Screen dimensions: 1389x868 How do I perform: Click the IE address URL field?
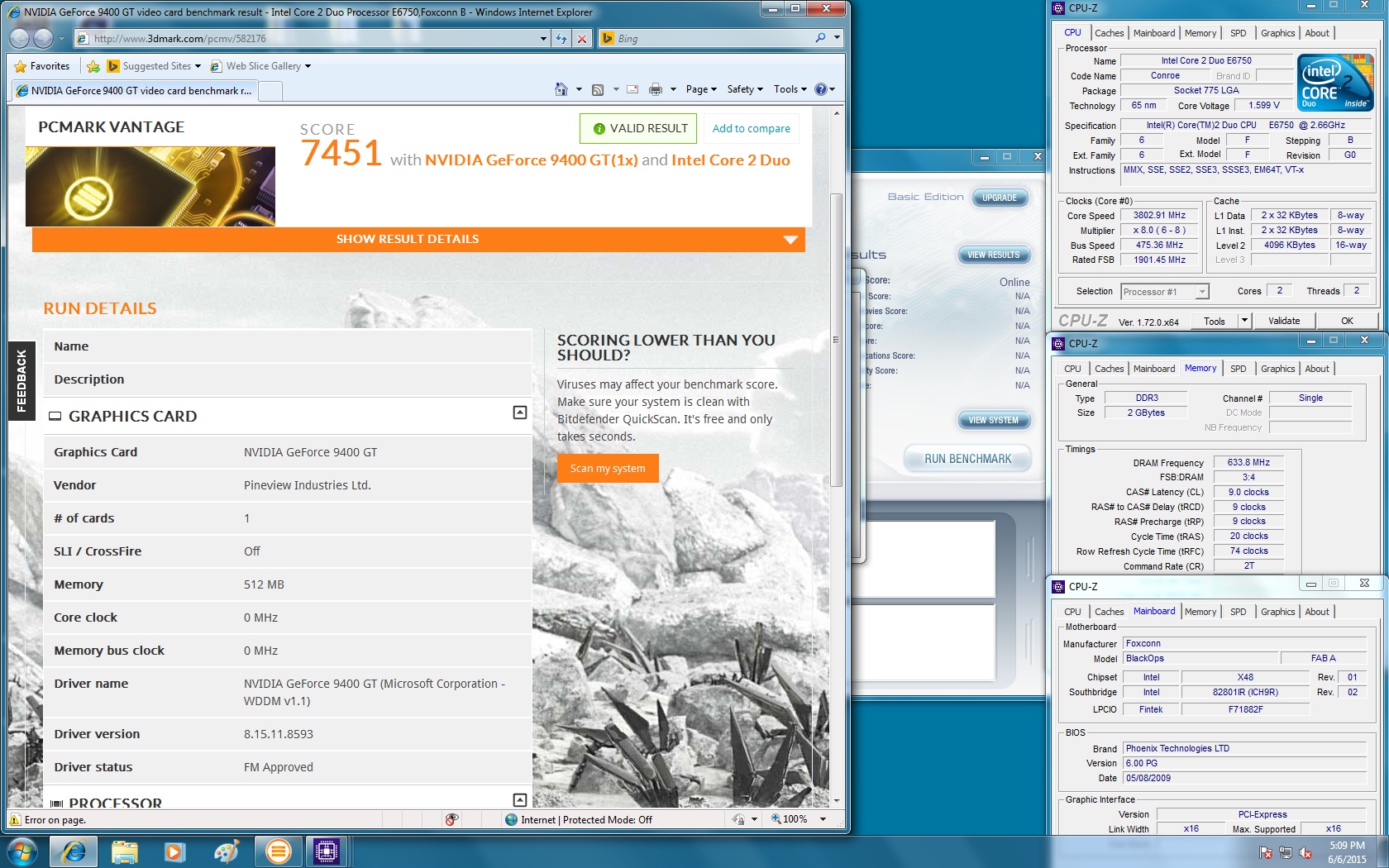click(313, 38)
